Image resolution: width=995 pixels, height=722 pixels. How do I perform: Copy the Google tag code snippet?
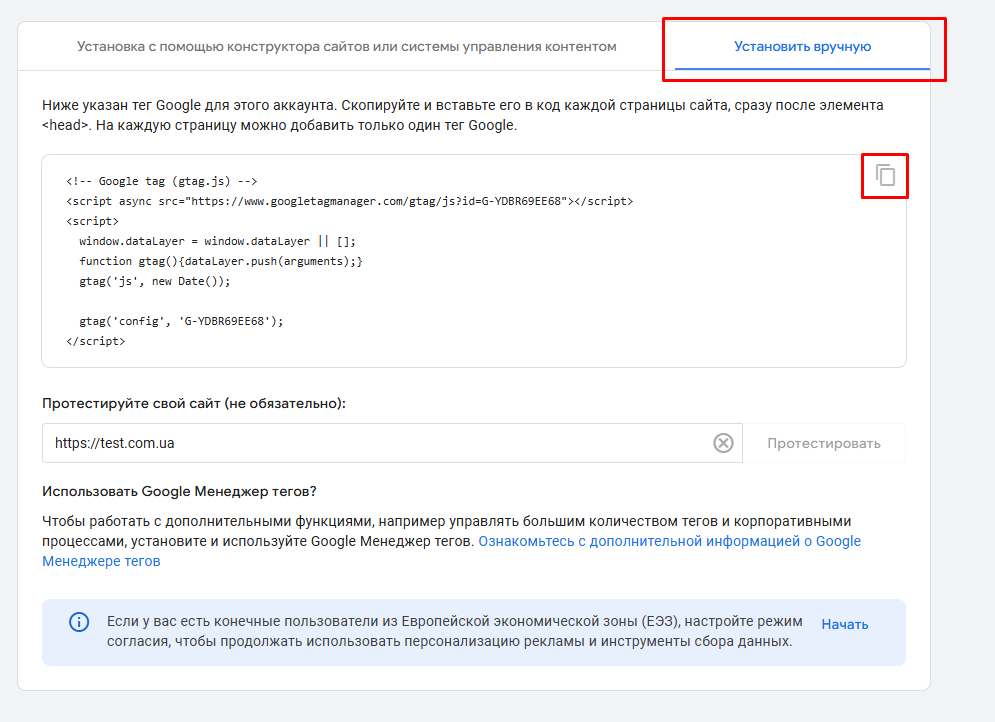(885, 176)
